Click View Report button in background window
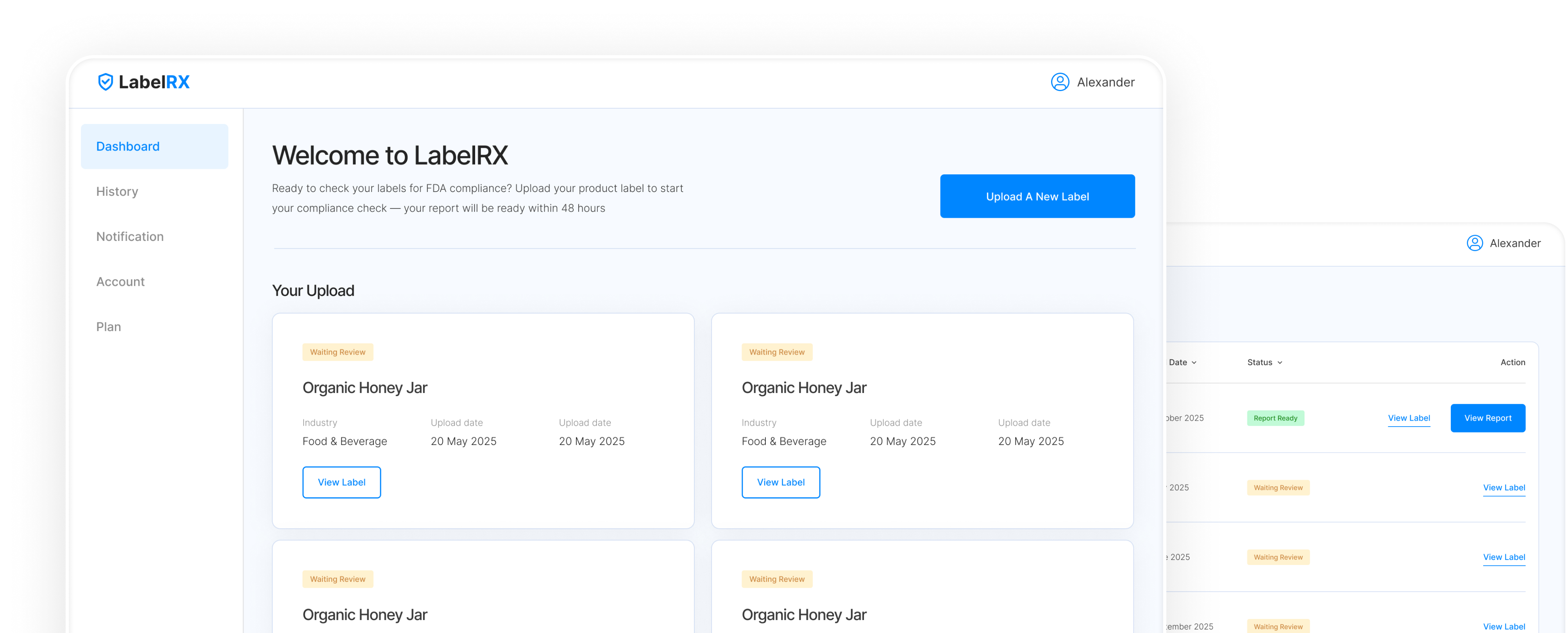1568x633 pixels. pos(1488,418)
